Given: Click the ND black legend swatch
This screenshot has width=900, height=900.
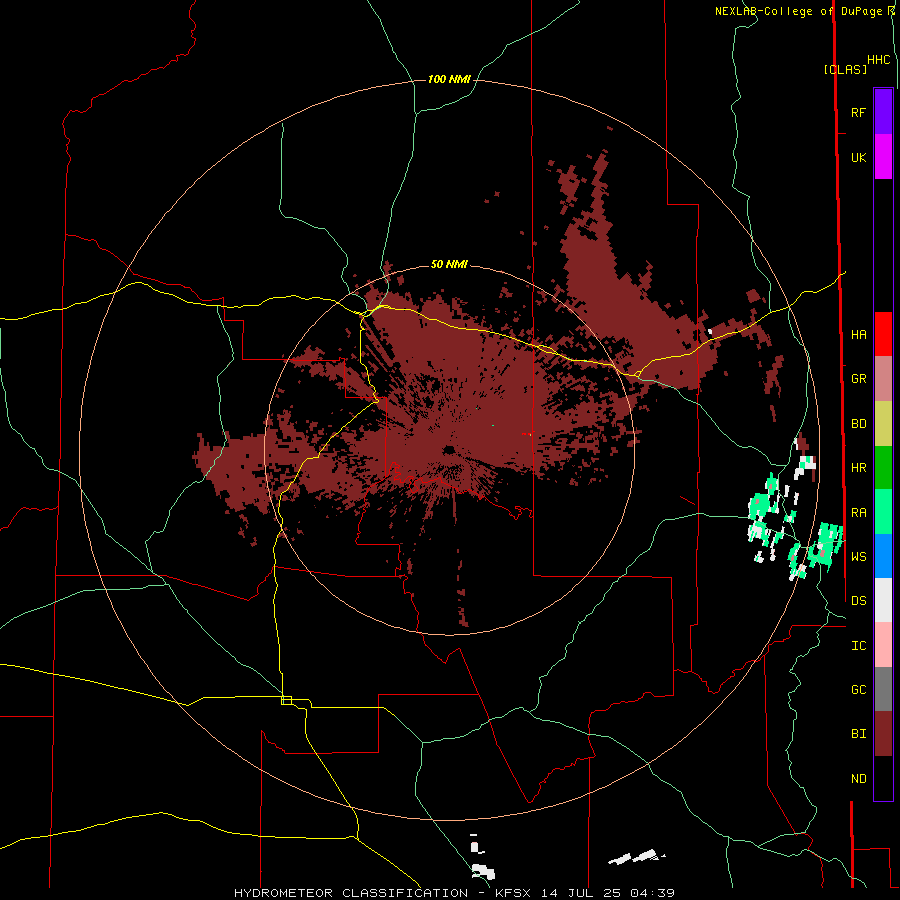Looking at the screenshot, I should click(x=883, y=778).
